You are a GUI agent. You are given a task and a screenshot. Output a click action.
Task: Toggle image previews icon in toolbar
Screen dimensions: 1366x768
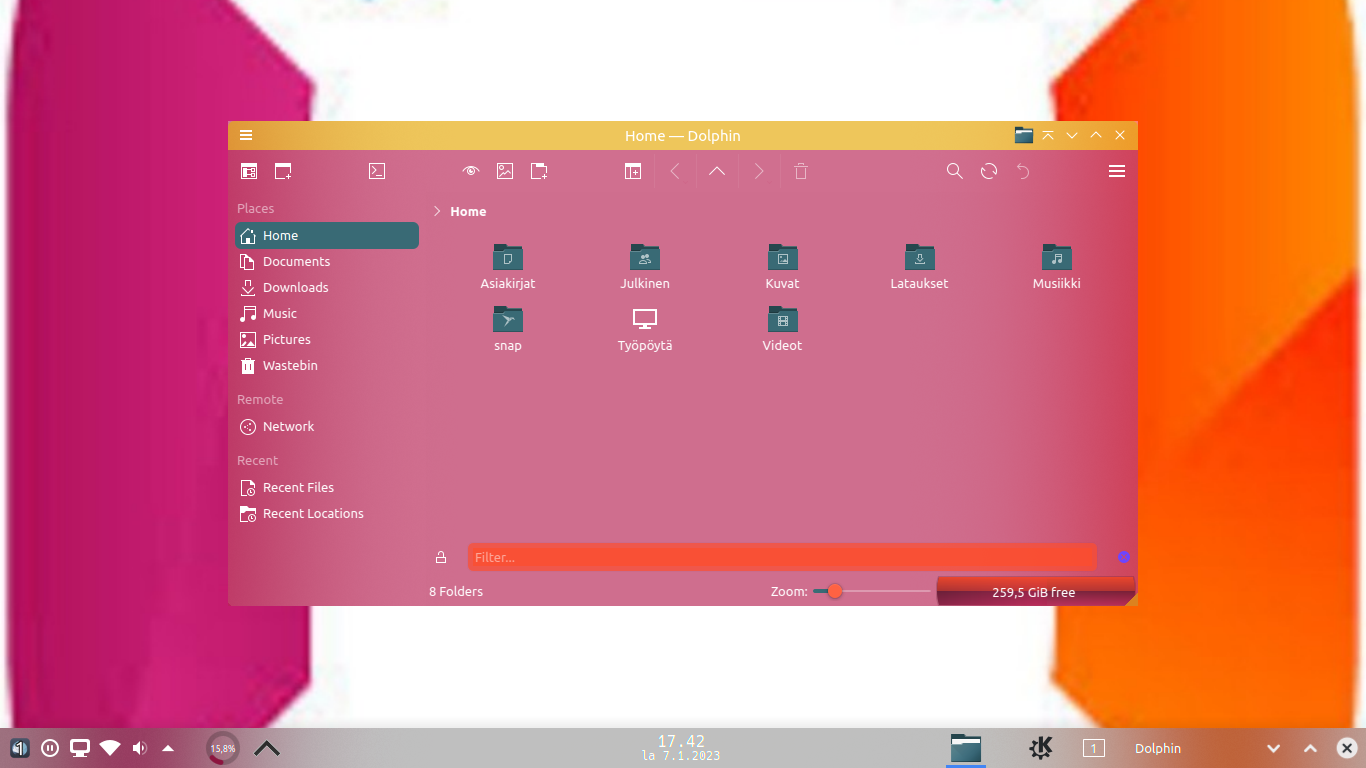click(505, 171)
